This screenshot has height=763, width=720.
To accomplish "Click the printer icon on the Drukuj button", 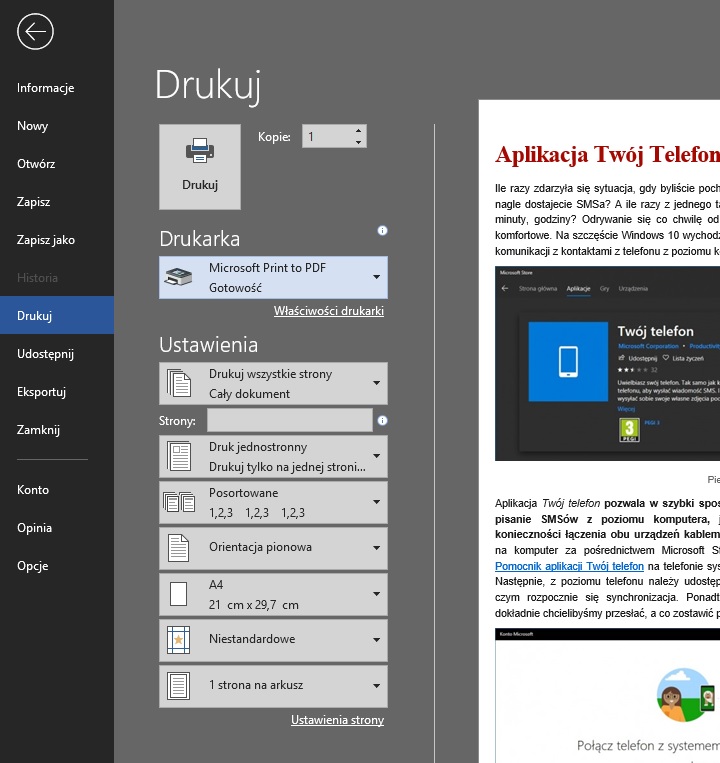I will pyautogui.click(x=199, y=150).
